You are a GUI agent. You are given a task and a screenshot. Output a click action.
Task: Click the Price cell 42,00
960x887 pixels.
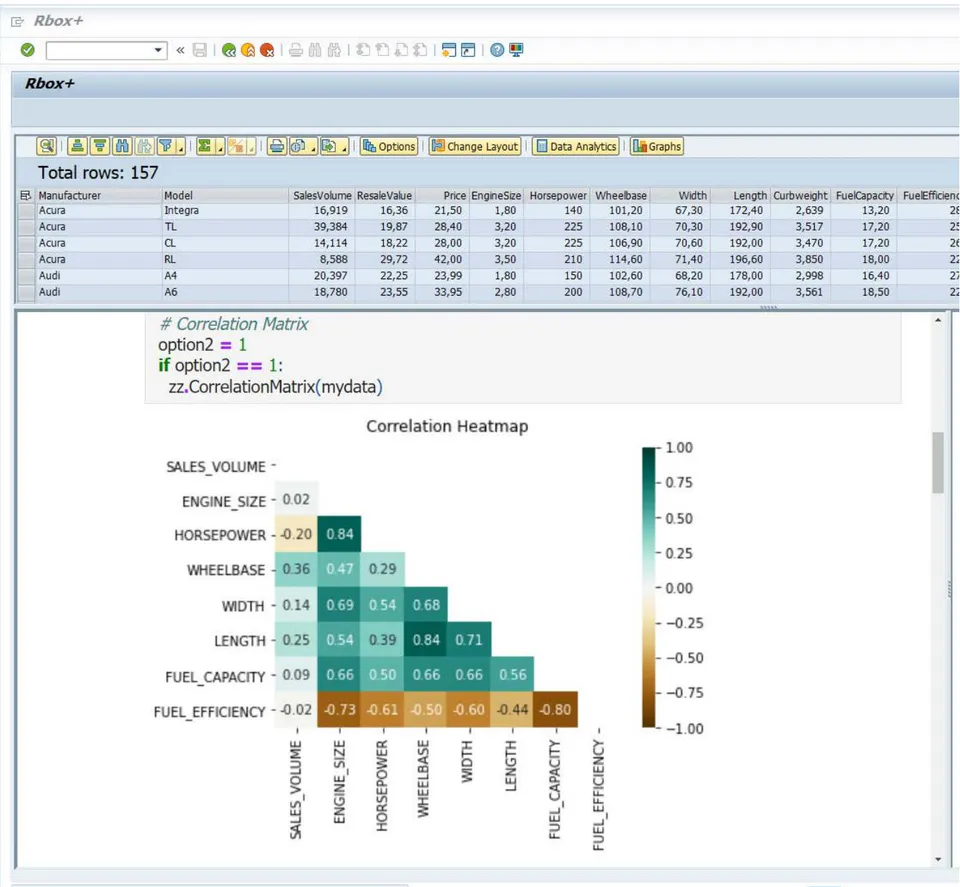click(443, 260)
